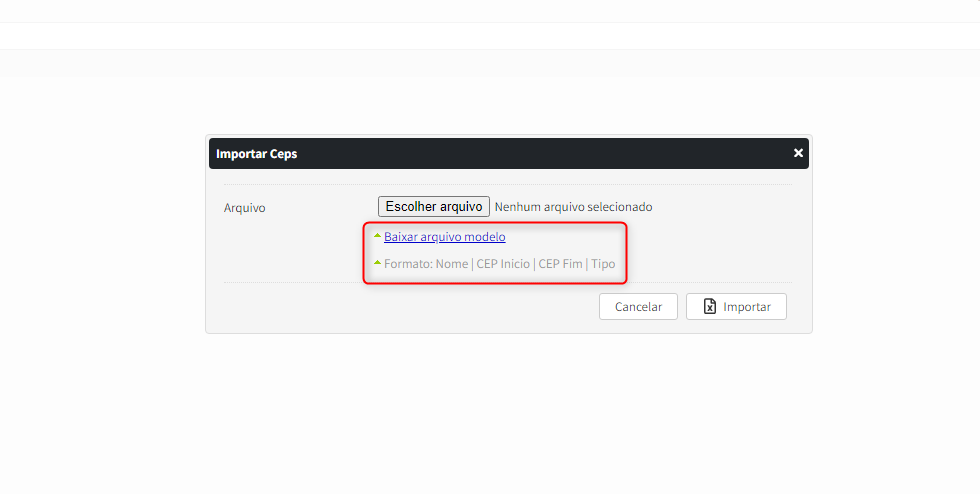Open the Baixar arquivo modelo link

point(444,237)
